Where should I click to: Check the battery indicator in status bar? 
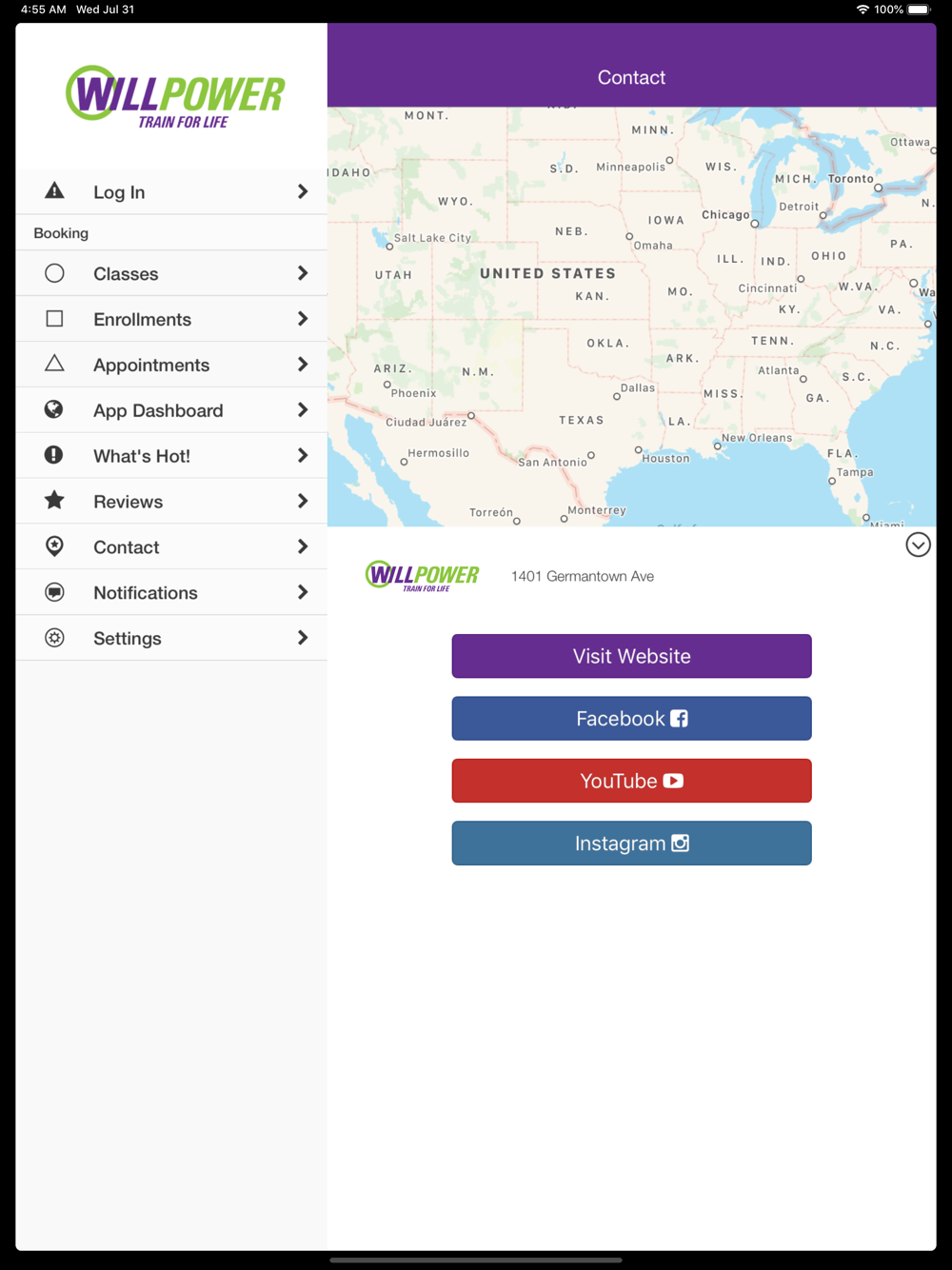coord(919,10)
